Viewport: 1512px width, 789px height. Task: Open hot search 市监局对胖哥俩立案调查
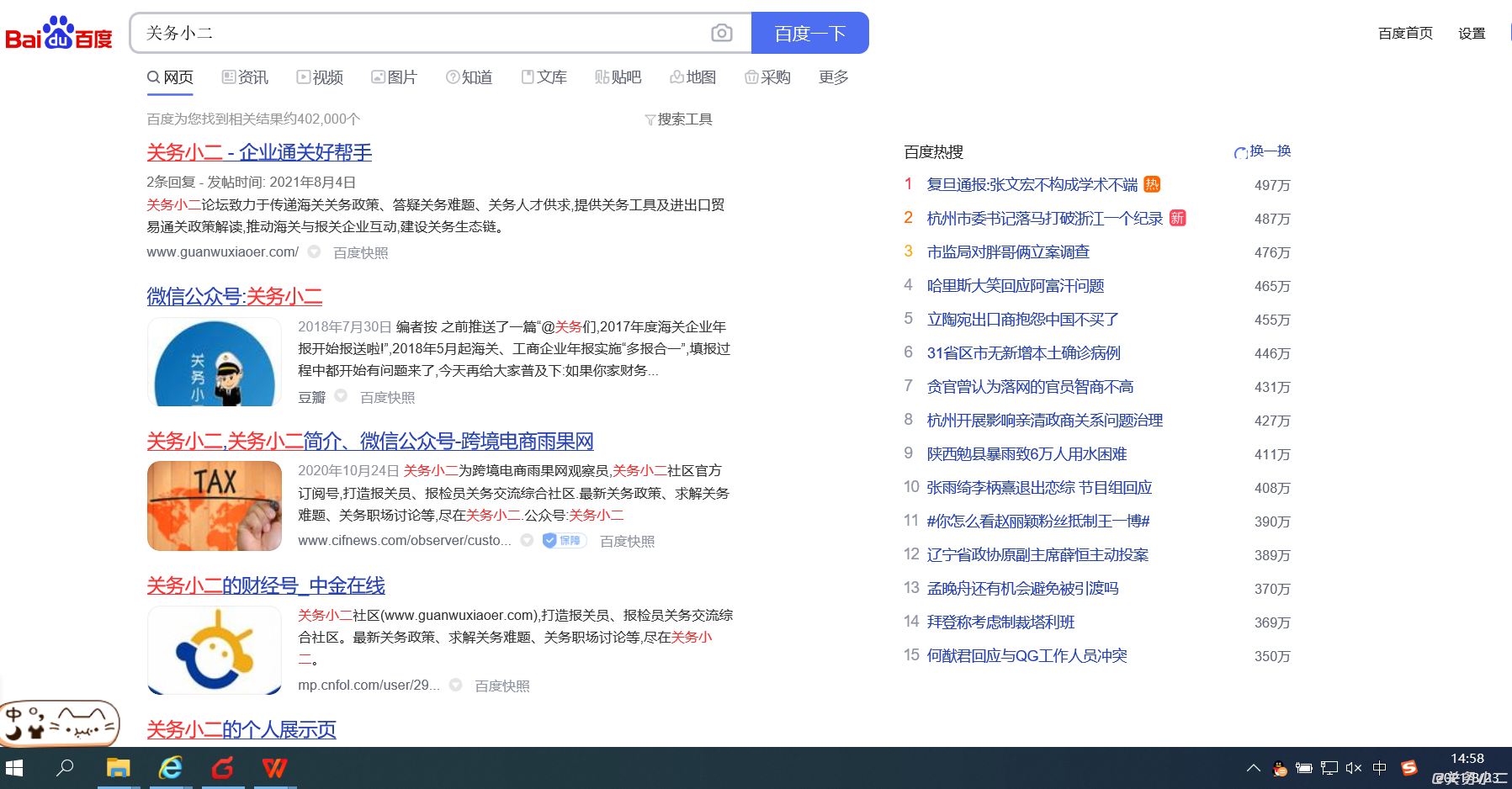tap(1008, 252)
